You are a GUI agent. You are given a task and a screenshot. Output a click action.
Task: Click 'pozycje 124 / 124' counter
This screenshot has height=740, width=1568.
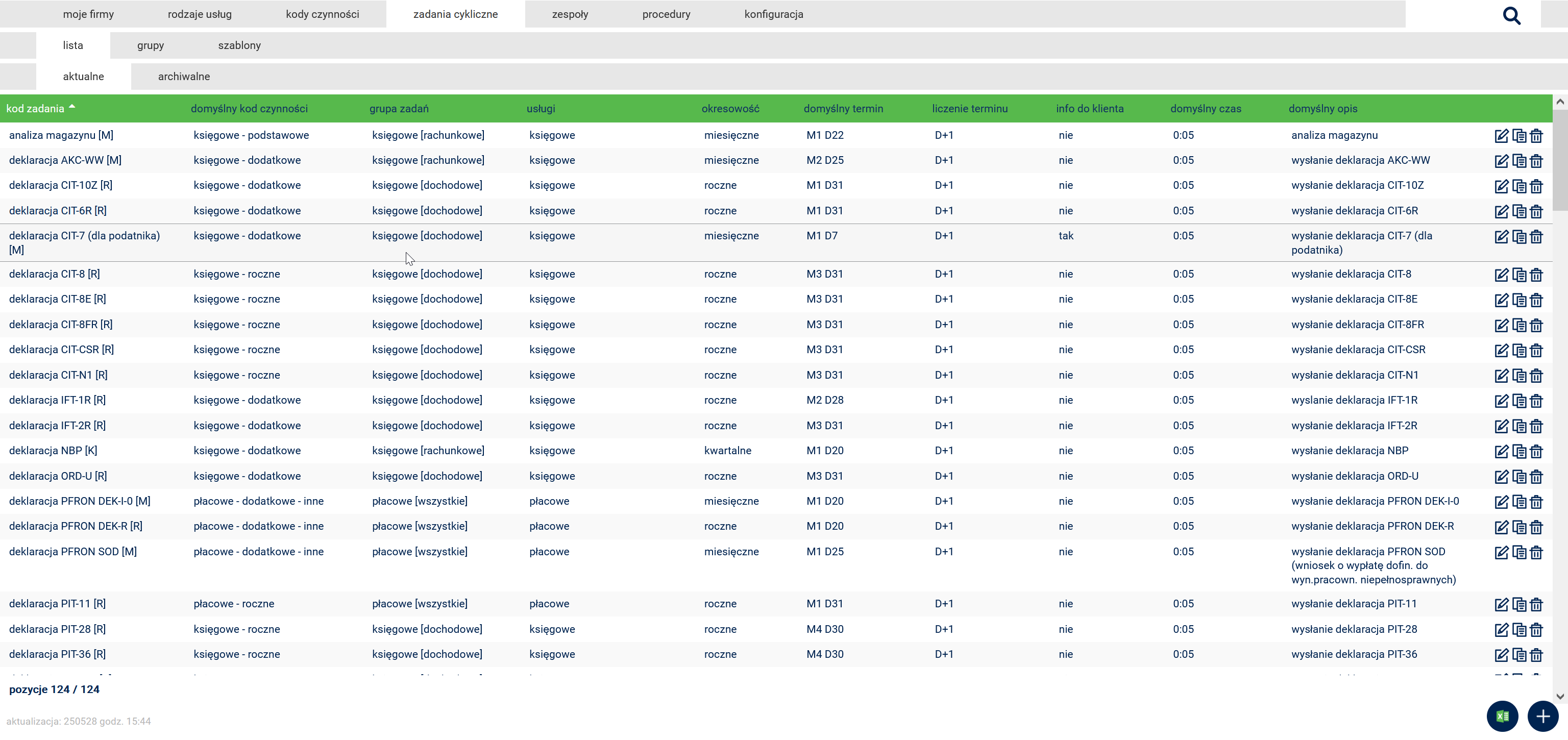pyautogui.click(x=54, y=689)
